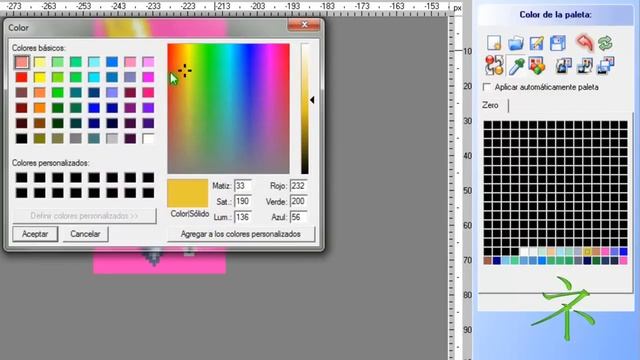Select the marked yellow swatch in the Zero palette
This screenshot has width=640, height=360.
[587, 252]
